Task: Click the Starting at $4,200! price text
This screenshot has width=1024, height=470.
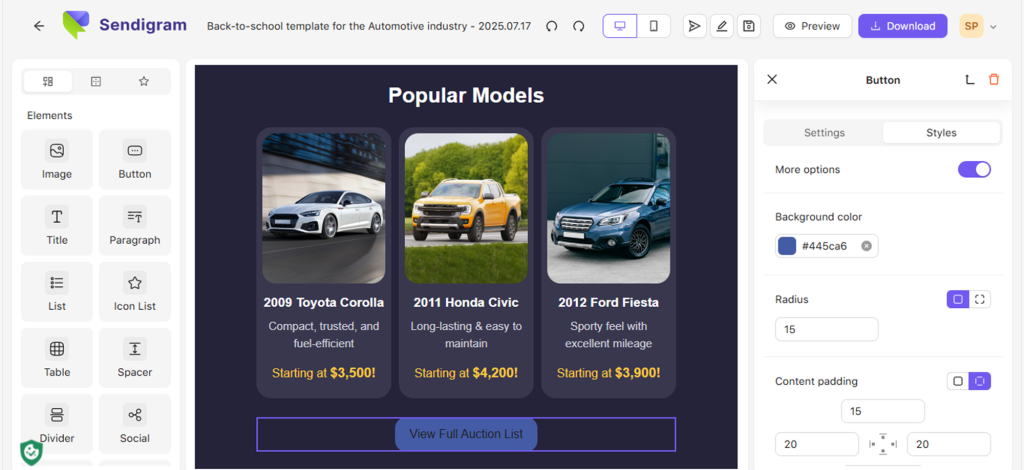Action: point(466,373)
